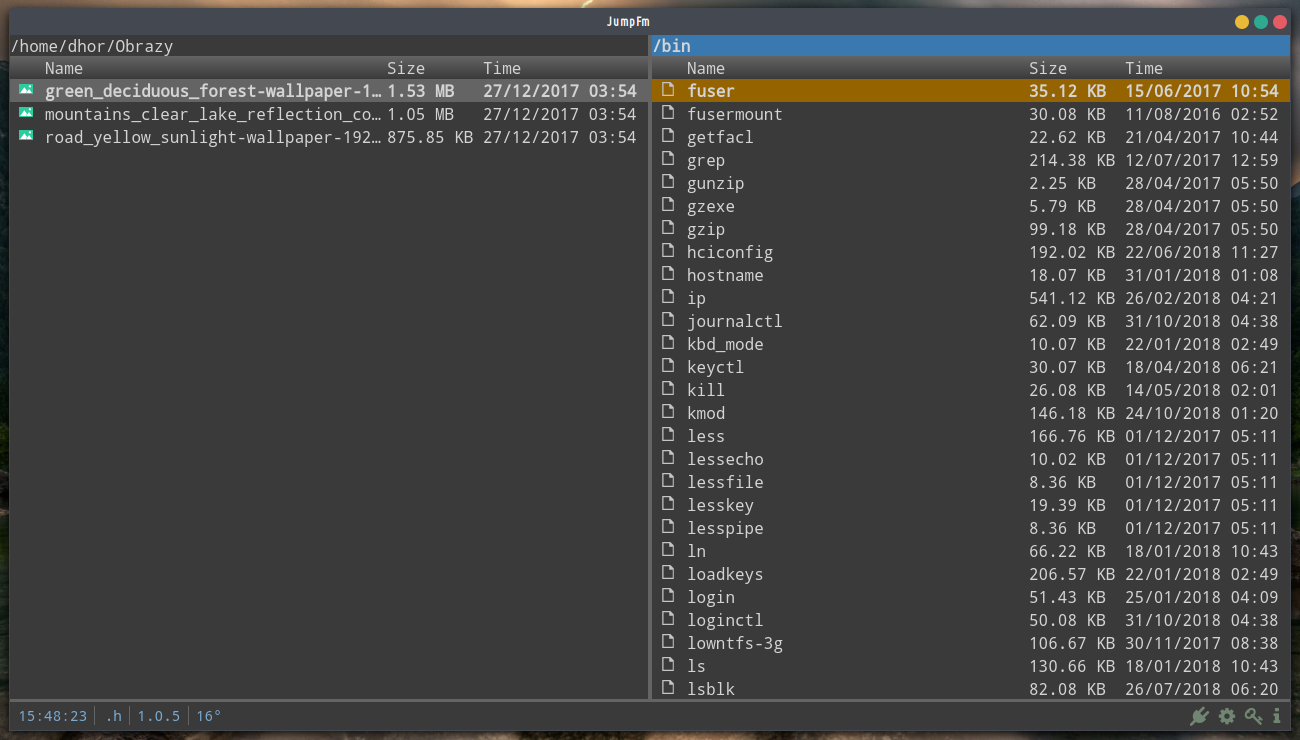1300x740 pixels.
Task: Click the 15:48:23 clock in status bar
Action: [53, 716]
